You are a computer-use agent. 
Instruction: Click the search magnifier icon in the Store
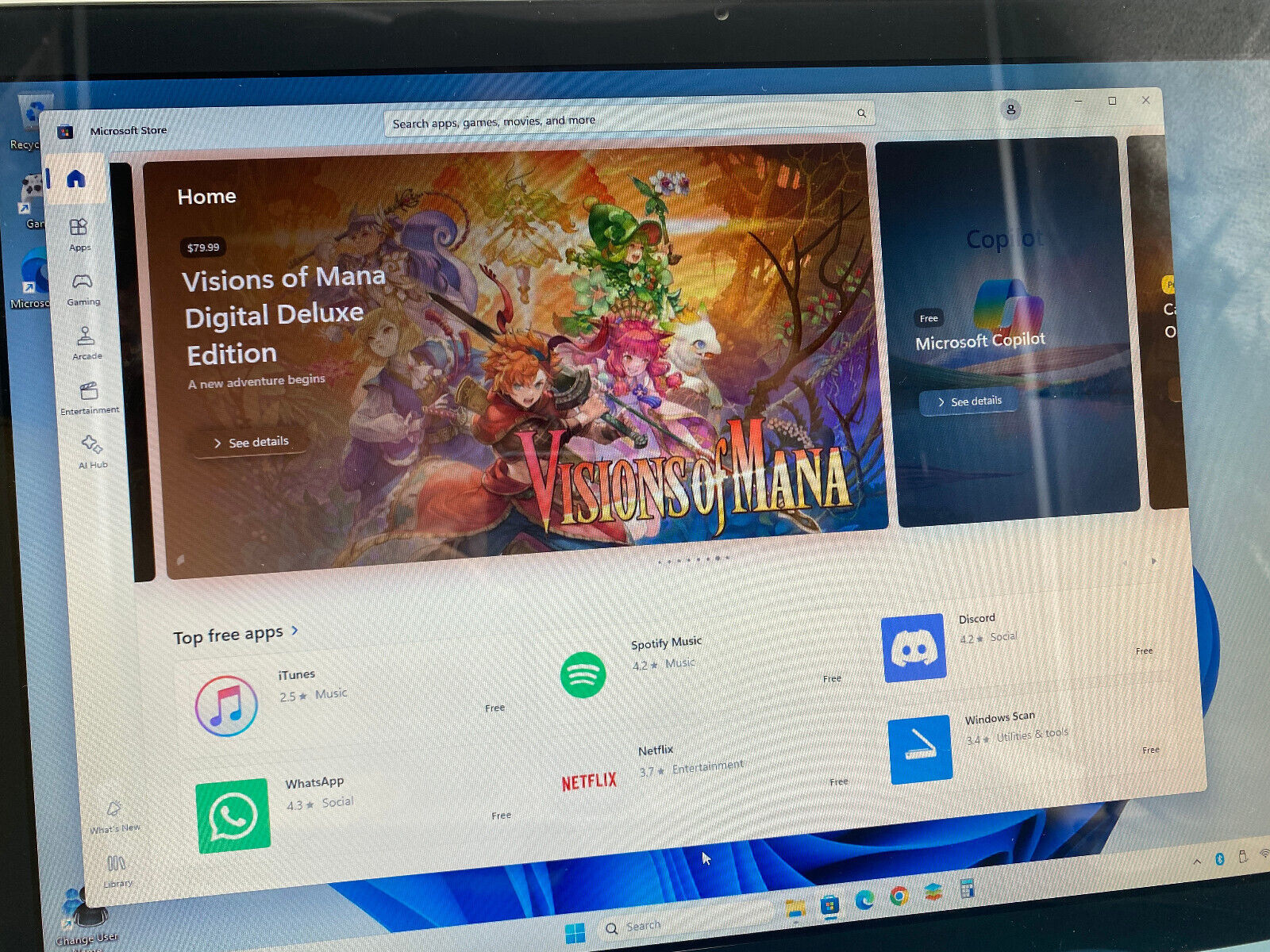point(861,113)
